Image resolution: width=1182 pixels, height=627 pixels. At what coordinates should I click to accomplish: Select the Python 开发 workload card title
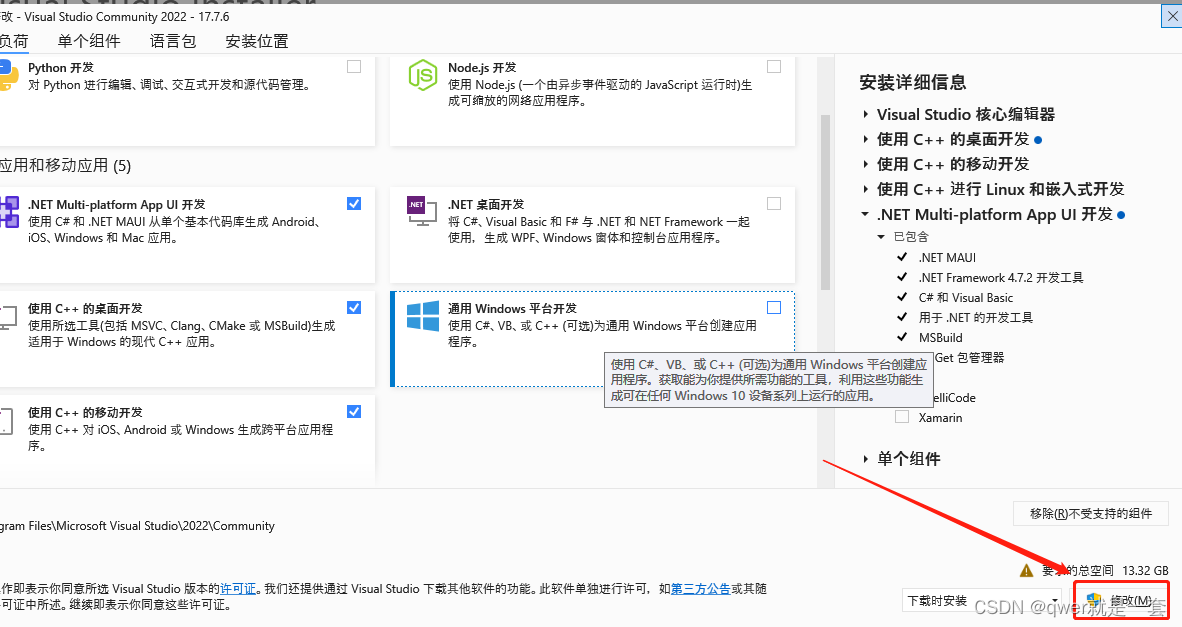(x=61, y=68)
